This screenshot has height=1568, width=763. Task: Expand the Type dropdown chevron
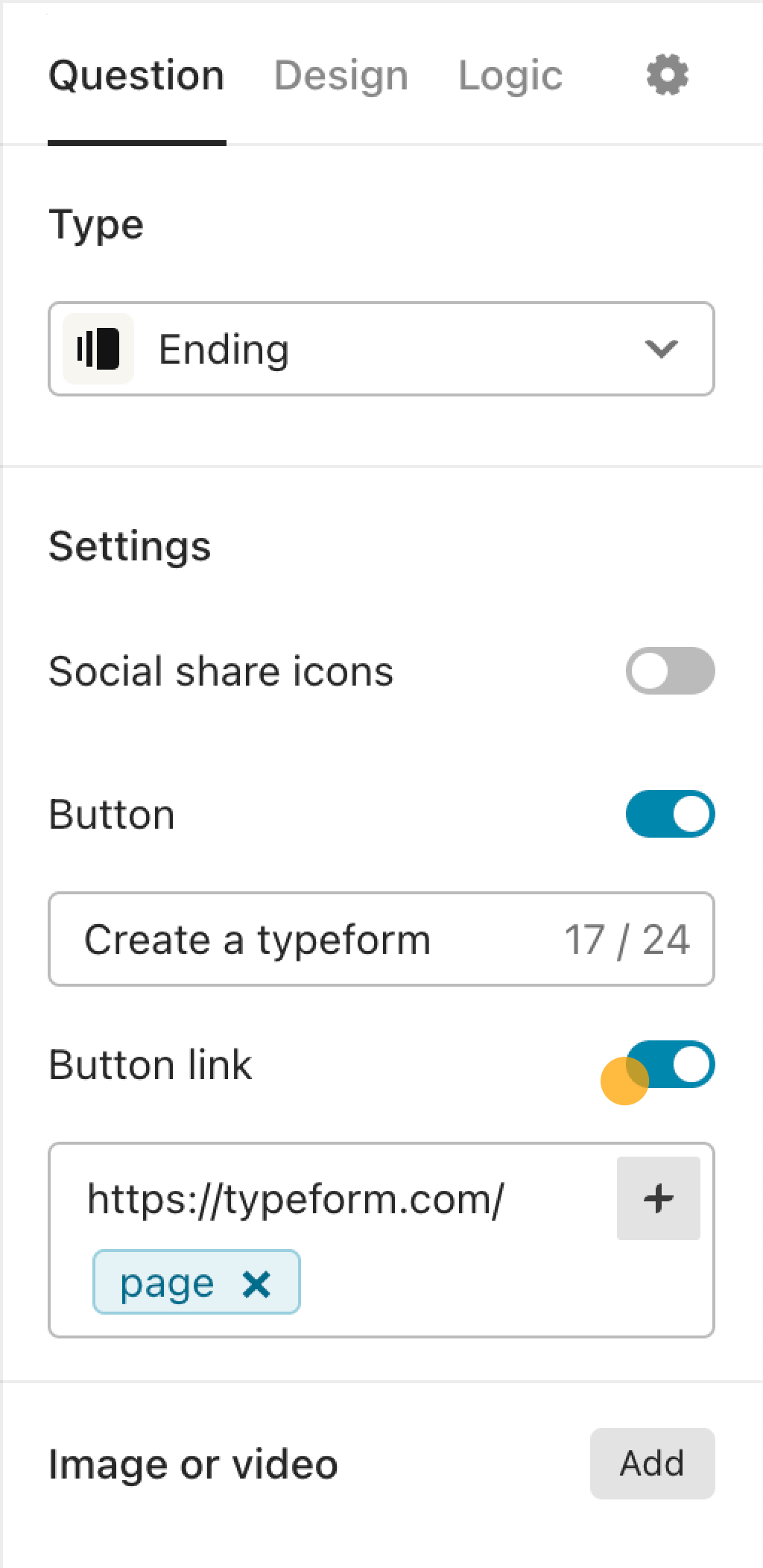tap(661, 349)
